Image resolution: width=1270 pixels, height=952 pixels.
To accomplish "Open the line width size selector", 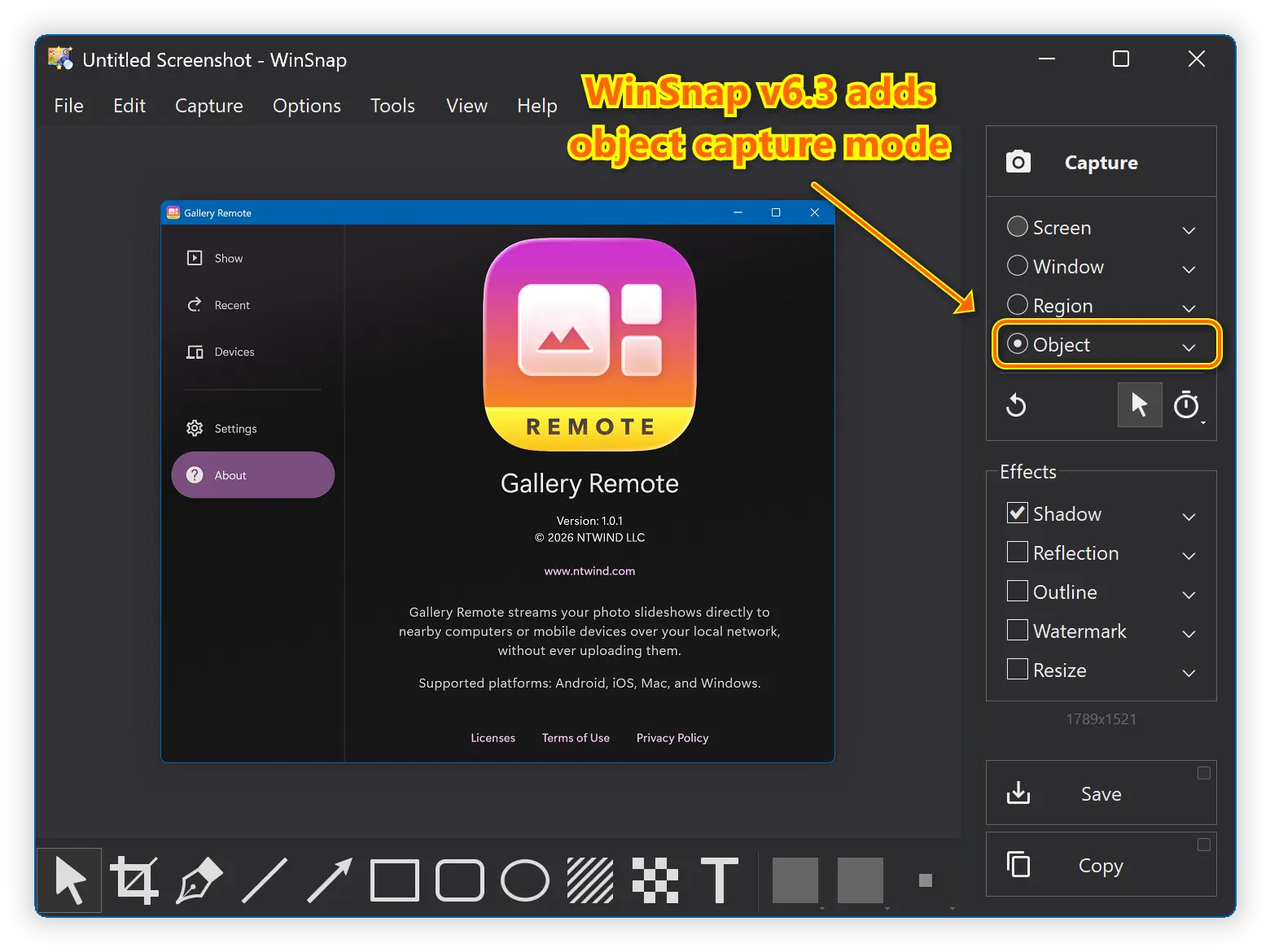I will coord(926,880).
